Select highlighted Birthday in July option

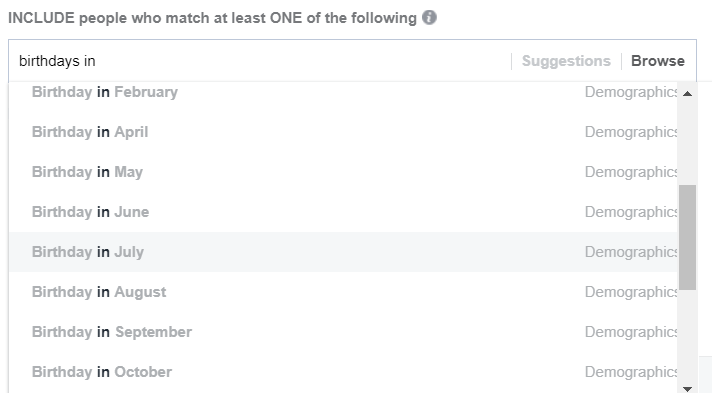pyautogui.click(x=343, y=252)
